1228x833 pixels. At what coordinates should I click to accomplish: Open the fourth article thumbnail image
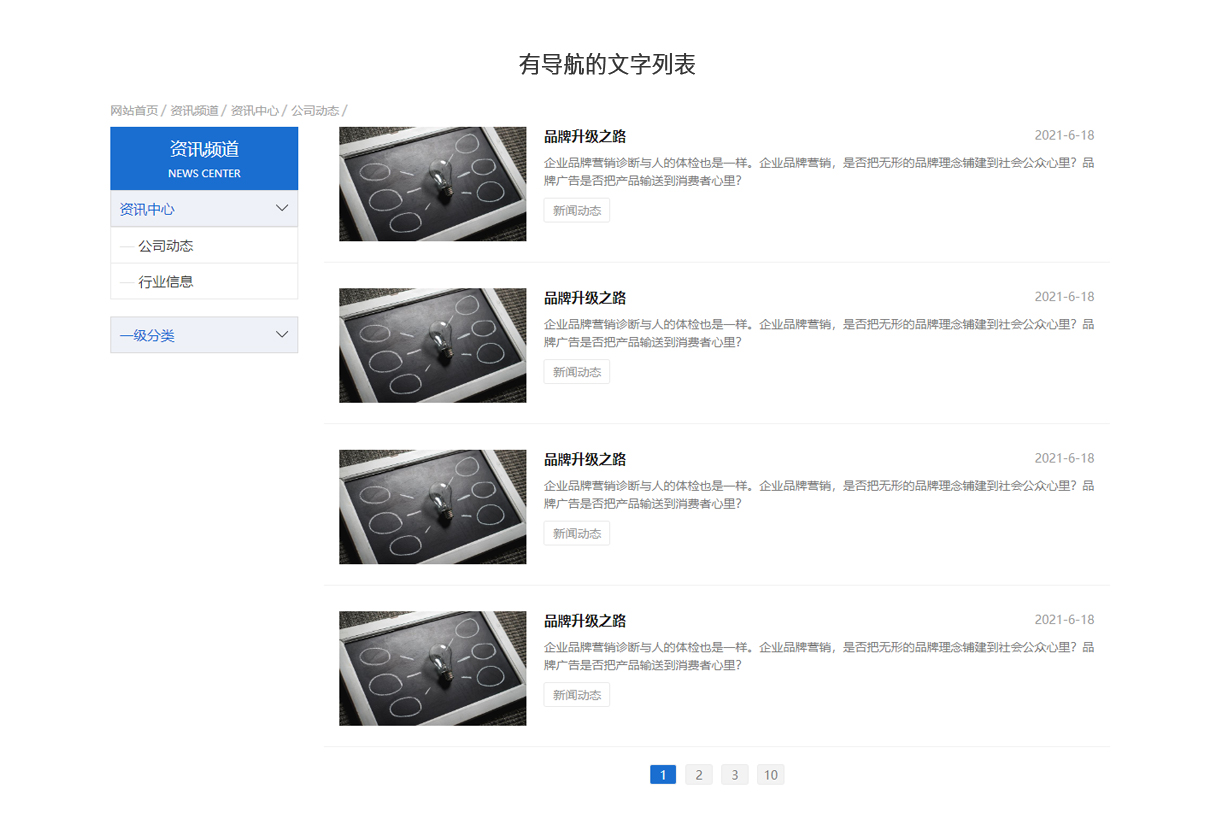tap(432, 668)
